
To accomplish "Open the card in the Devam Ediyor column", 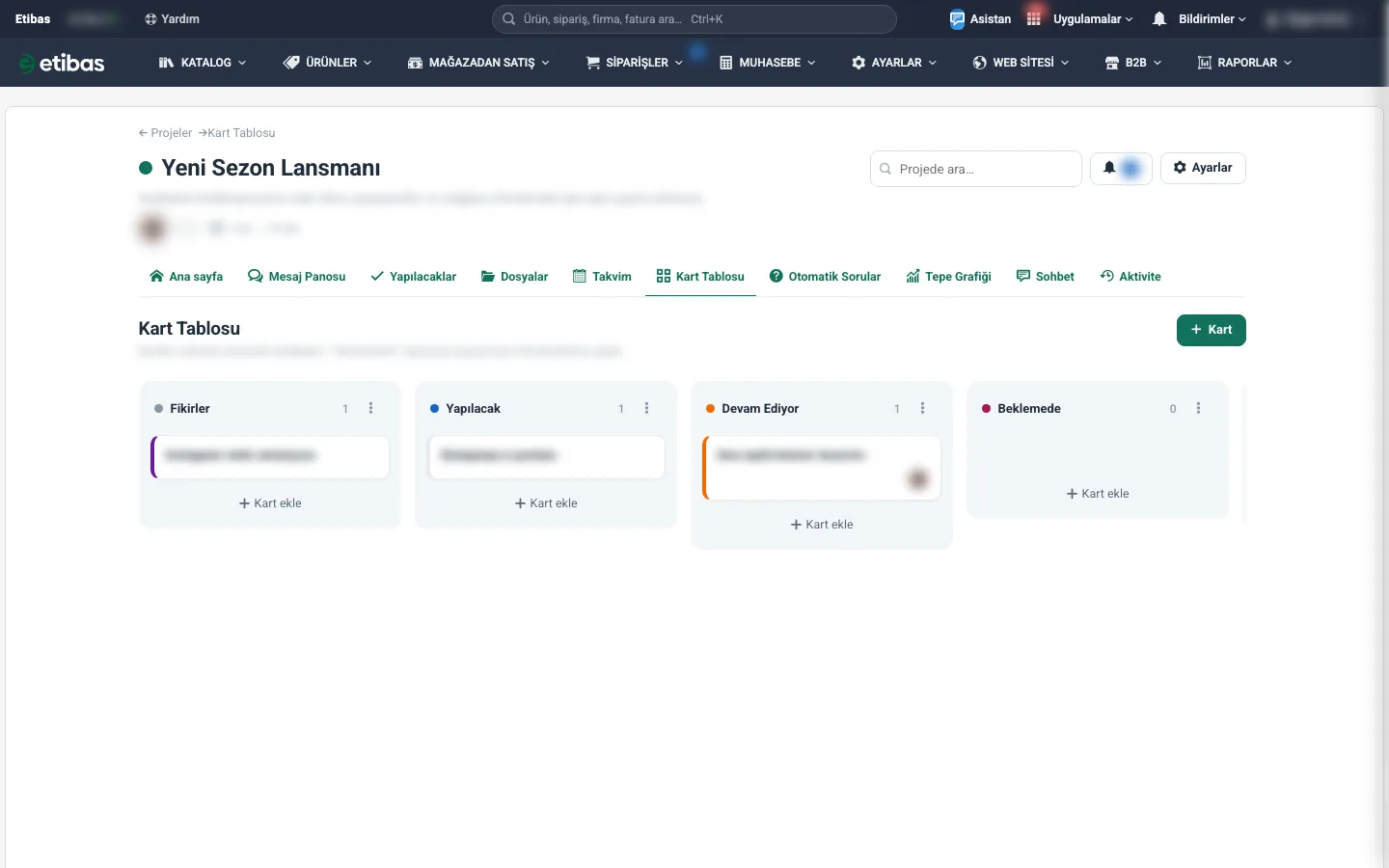I will [x=822, y=468].
